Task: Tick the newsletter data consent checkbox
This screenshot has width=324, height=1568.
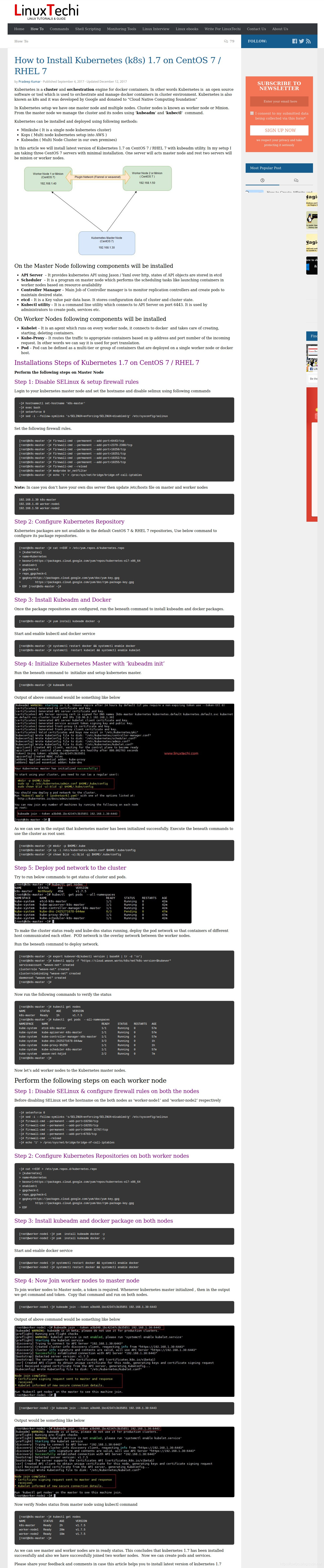Action: [x=252, y=113]
